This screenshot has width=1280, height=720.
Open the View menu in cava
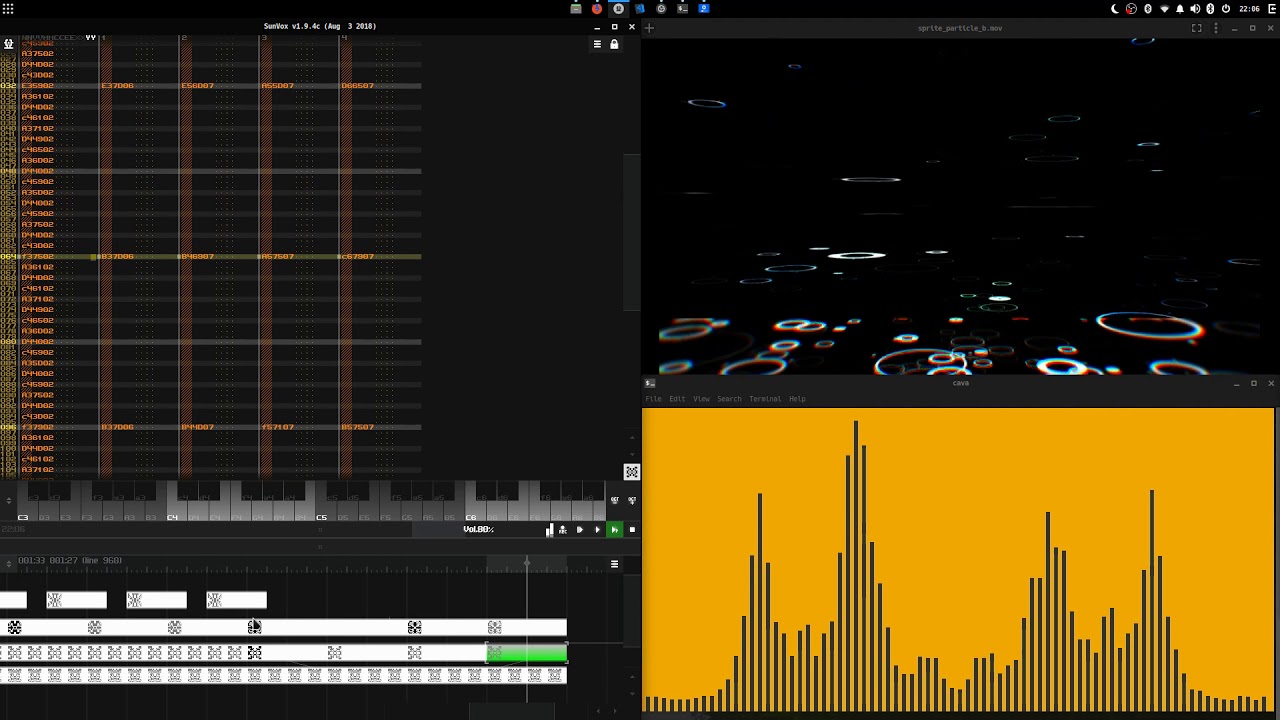coord(701,399)
